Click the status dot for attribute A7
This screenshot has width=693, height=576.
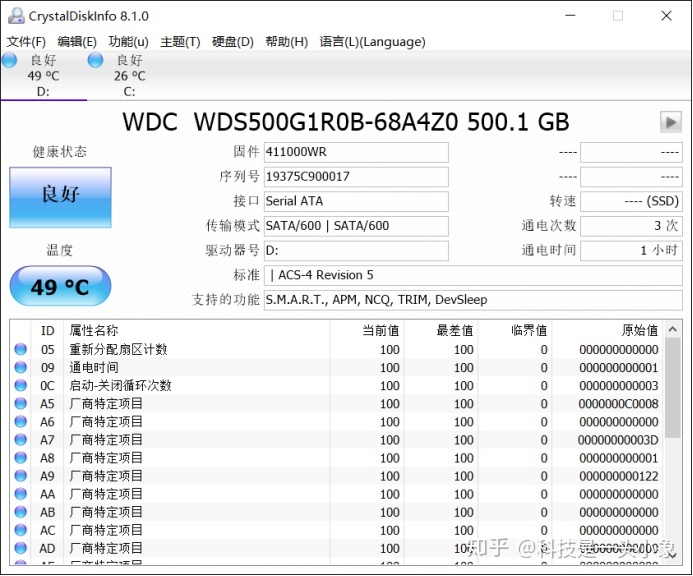[x=20, y=440]
